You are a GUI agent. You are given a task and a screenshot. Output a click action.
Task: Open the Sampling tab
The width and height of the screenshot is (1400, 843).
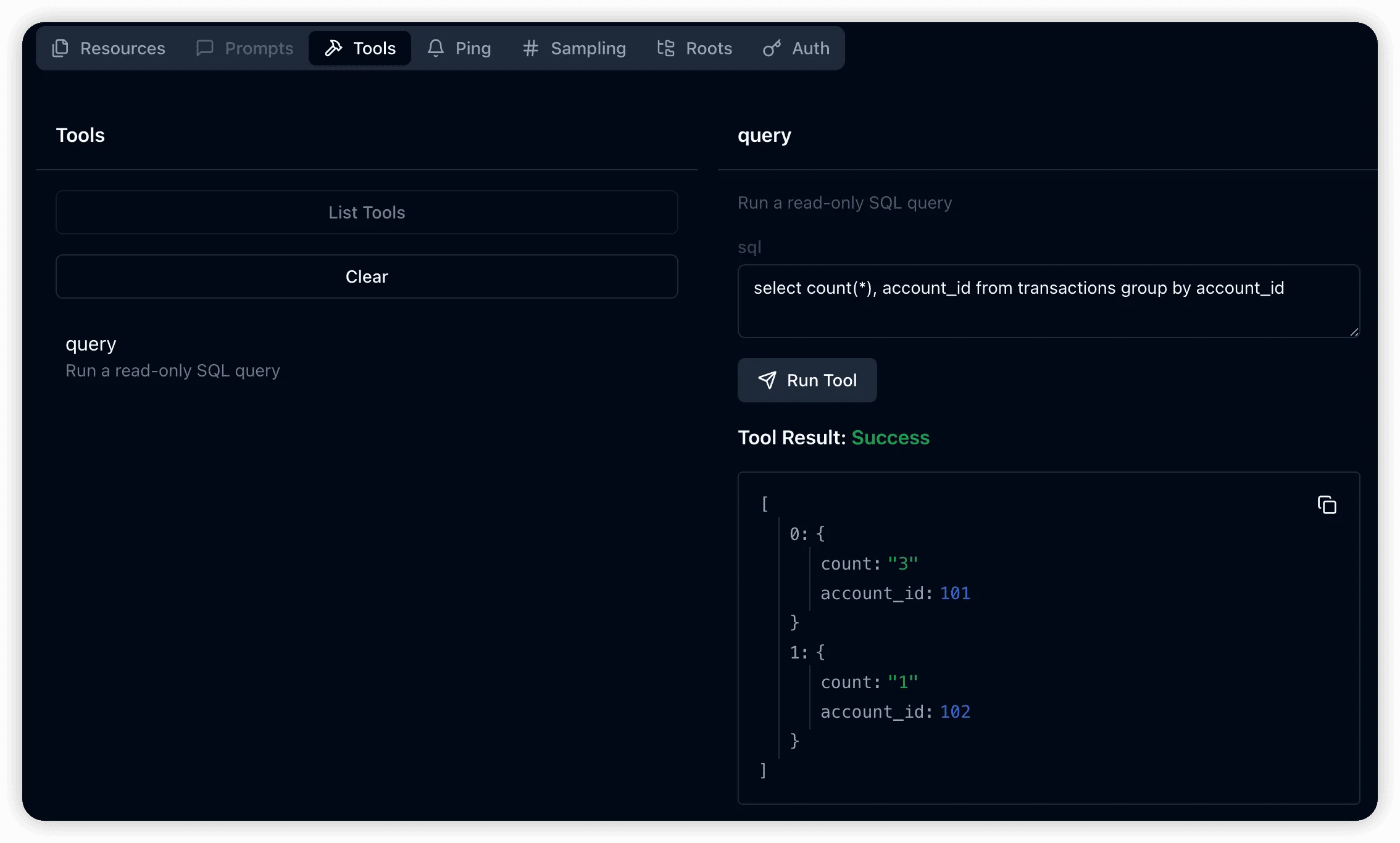[x=588, y=48]
